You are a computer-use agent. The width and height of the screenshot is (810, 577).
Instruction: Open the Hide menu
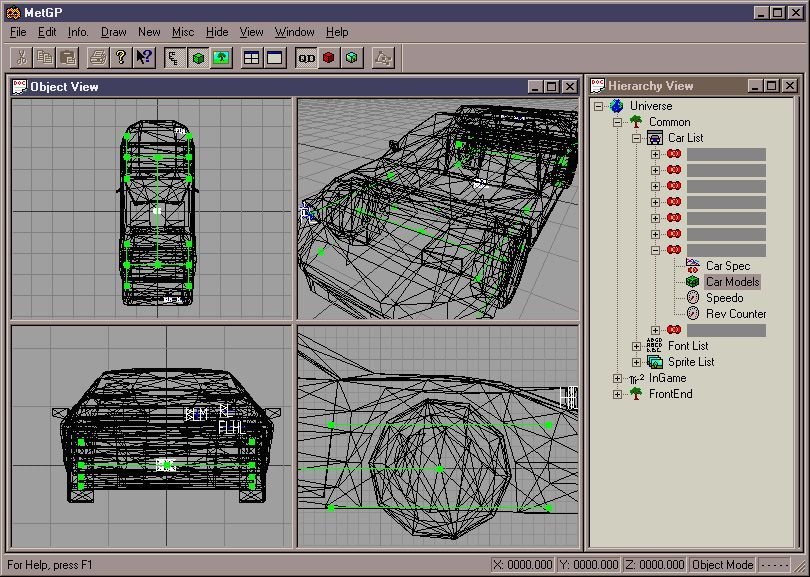coord(217,32)
